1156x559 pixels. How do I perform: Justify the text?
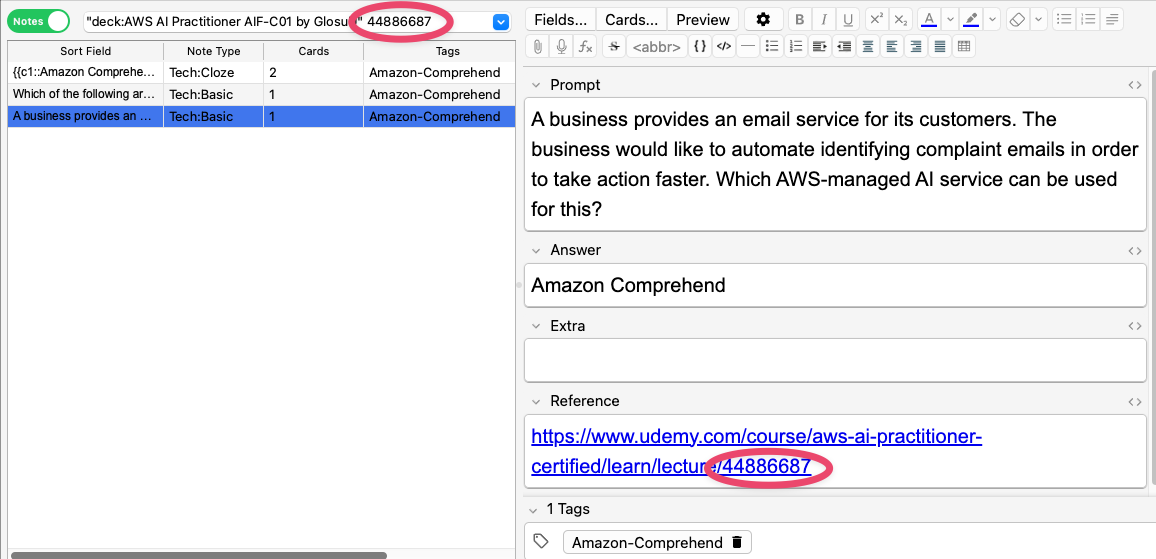939,46
